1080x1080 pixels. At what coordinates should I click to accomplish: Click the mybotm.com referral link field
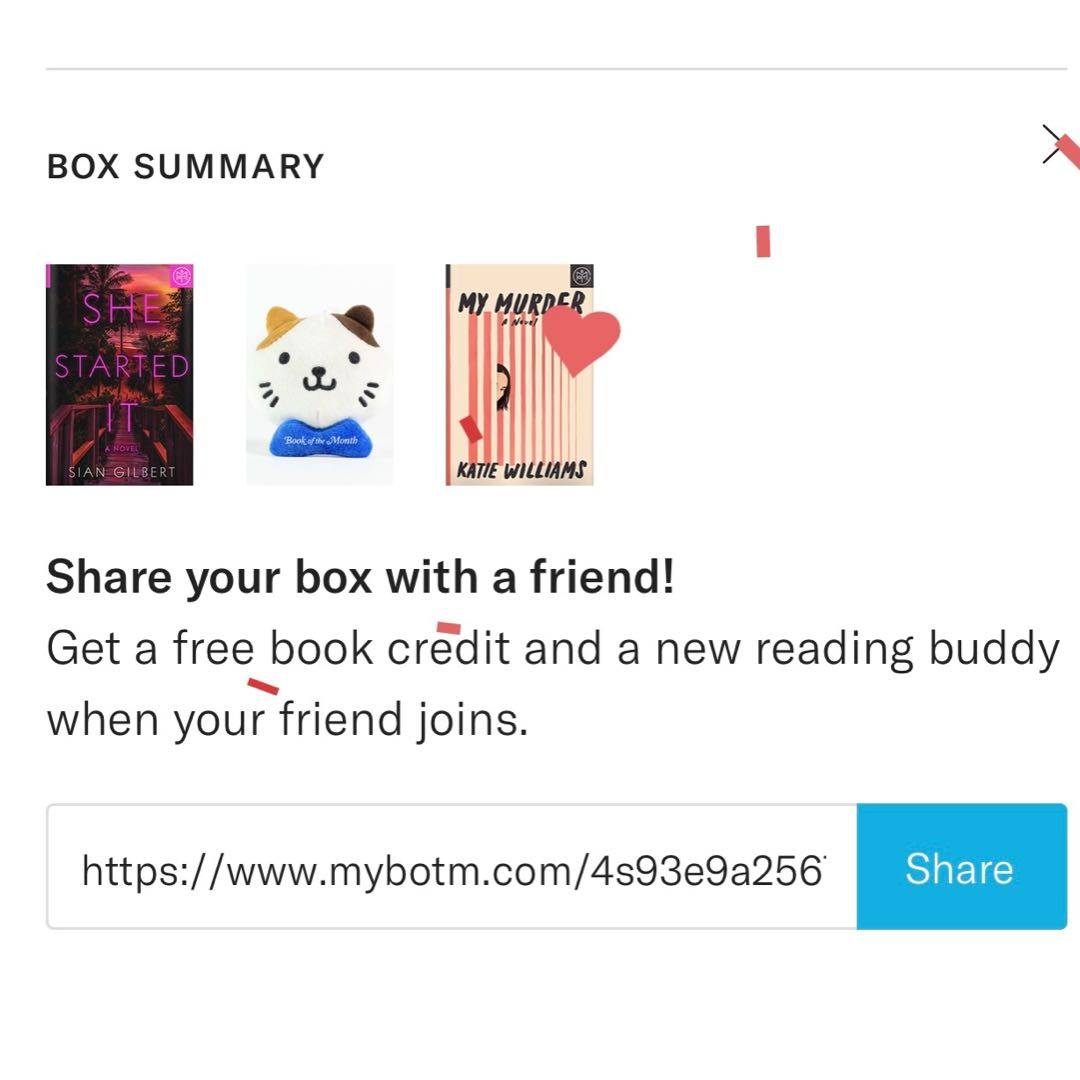[x=452, y=868]
